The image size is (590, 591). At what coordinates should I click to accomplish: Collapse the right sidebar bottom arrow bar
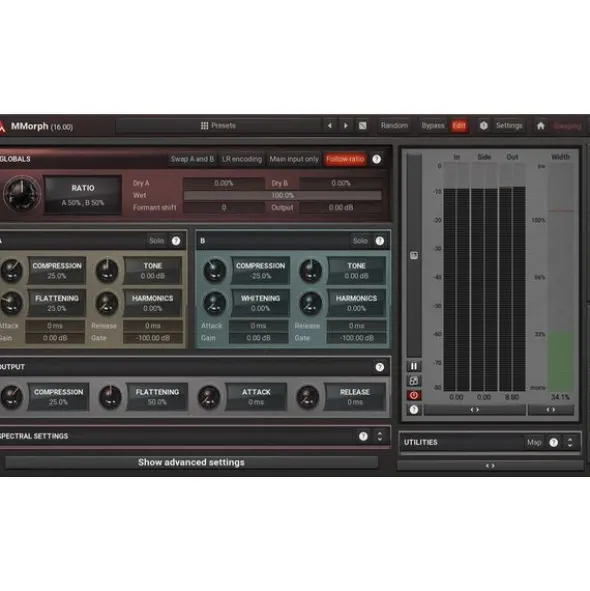490,466
